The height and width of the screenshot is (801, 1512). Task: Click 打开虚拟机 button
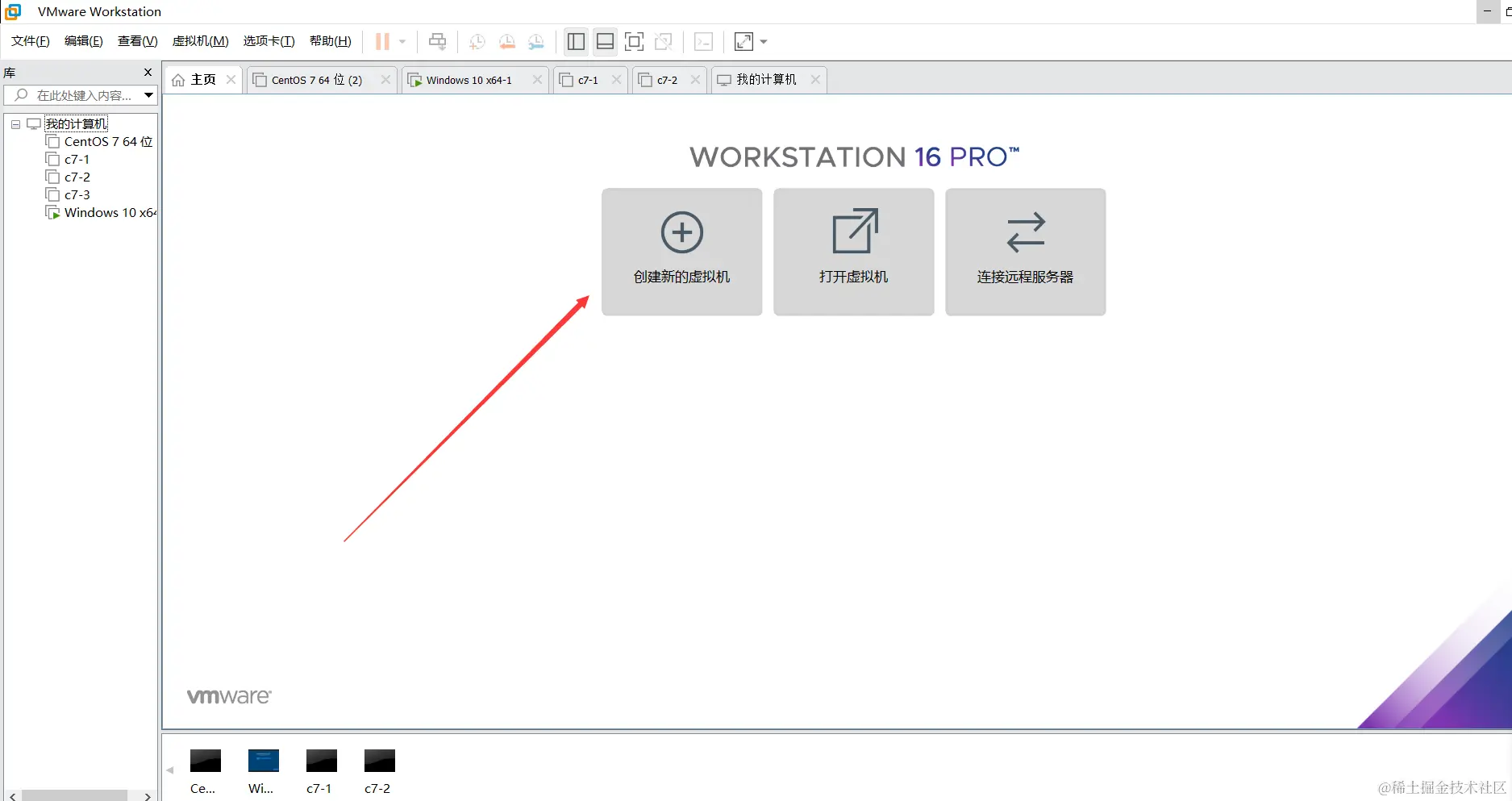pyautogui.click(x=854, y=252)
